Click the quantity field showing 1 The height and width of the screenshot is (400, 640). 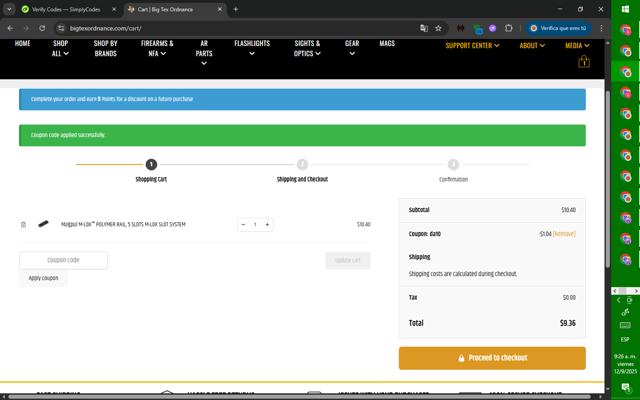pos(255,224)
